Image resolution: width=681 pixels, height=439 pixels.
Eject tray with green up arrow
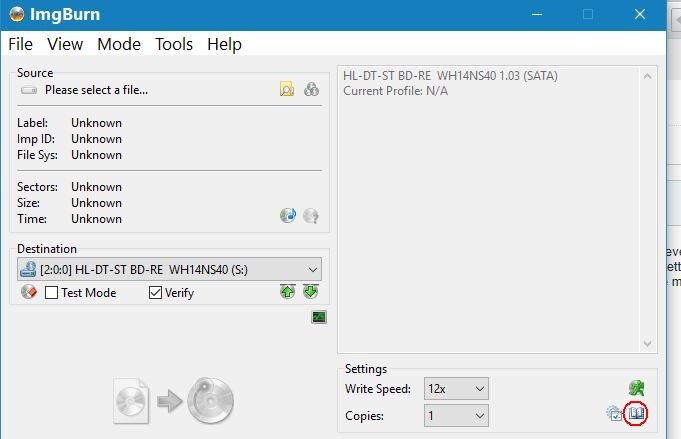pyautogui.click(x=288, y=292)
